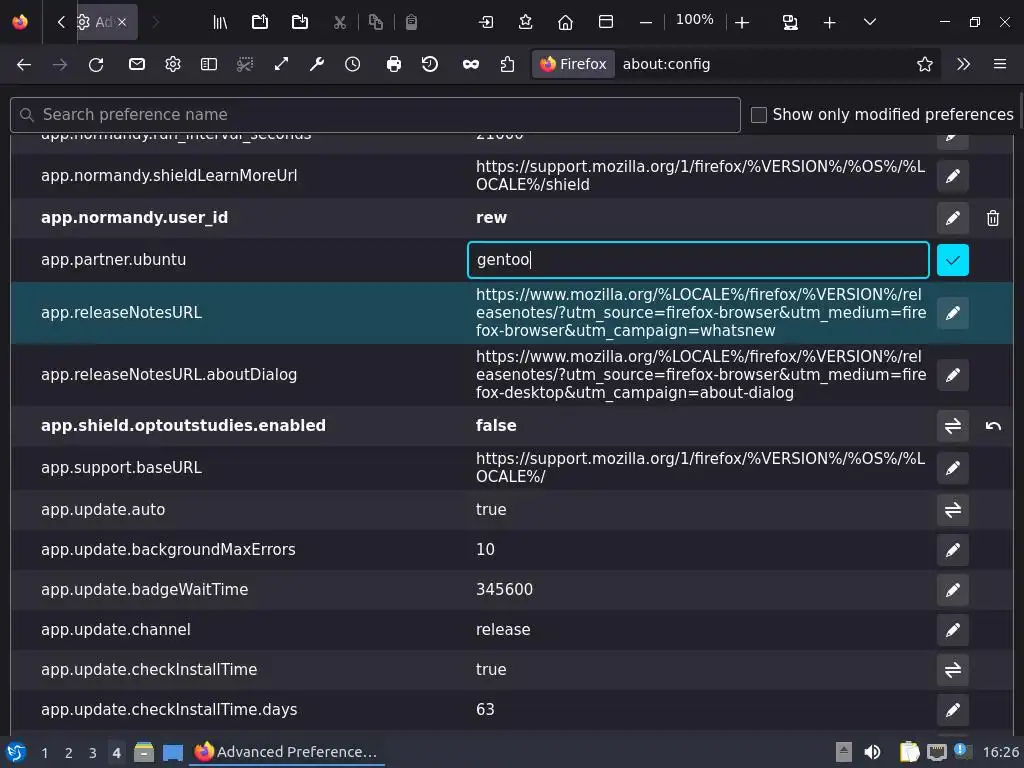Click the Firefox identity badge
This screenshot has width=1024, height=768.
pos(573,64)
